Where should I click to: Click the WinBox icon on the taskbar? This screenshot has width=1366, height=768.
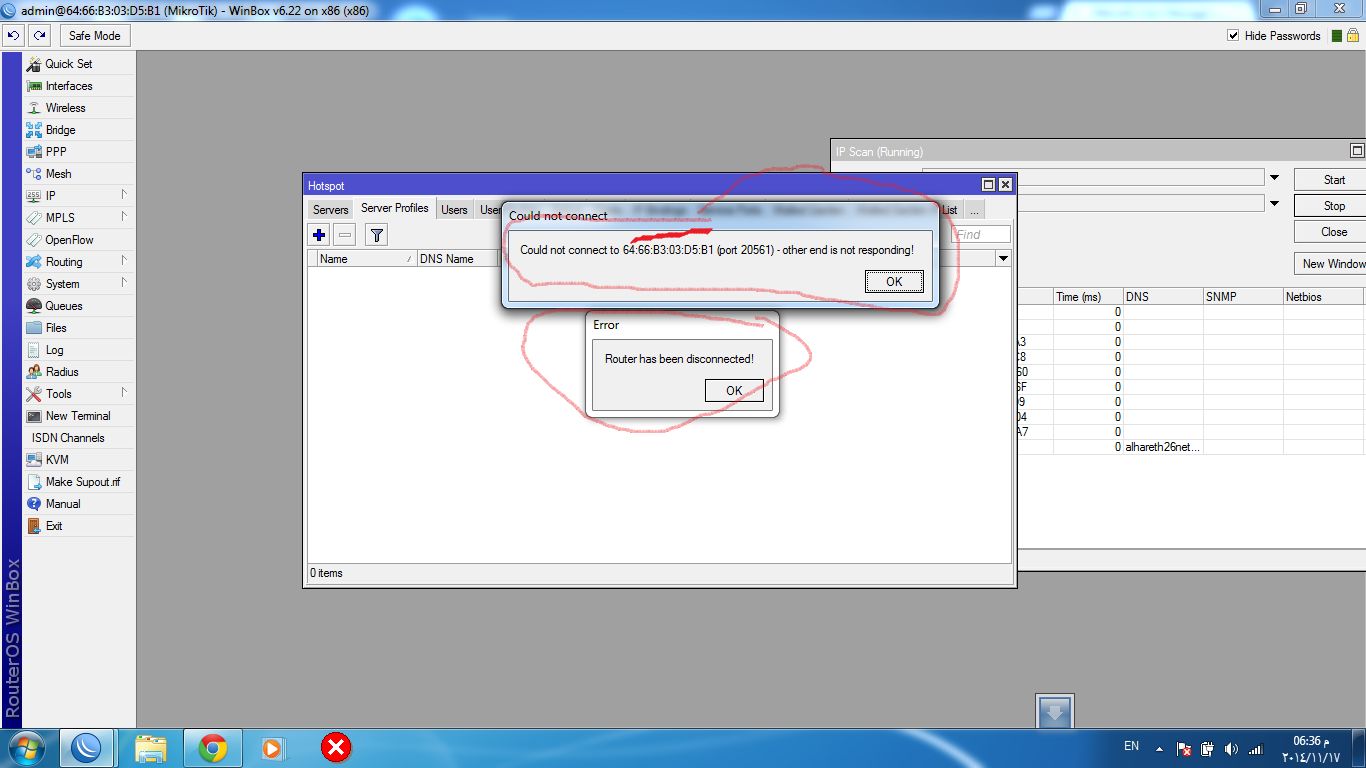(87, 748)
